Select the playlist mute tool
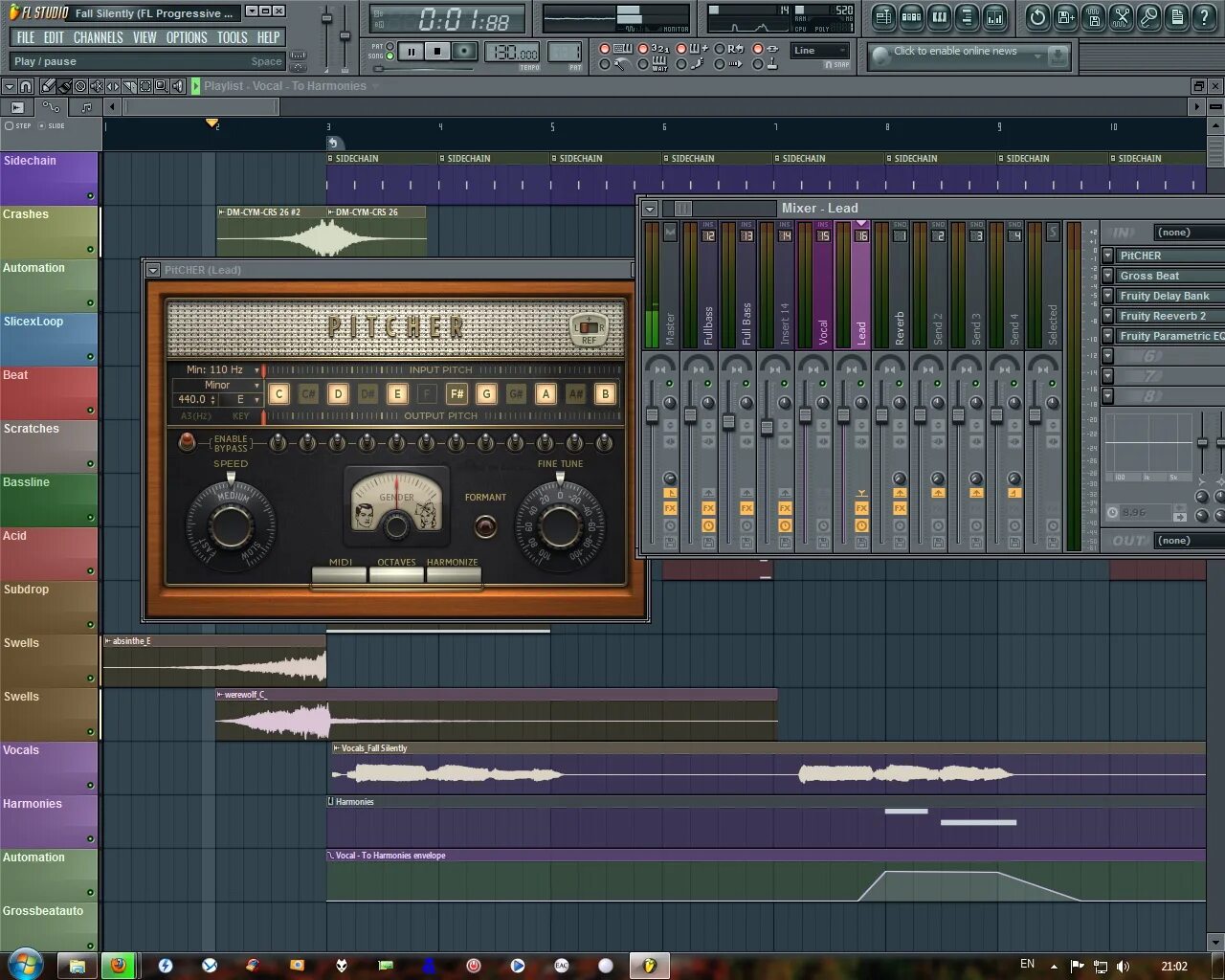The image size is (1225, 980). pos(97,86)
